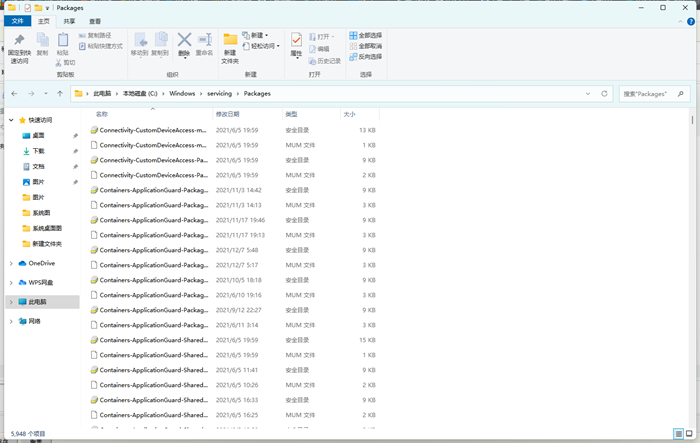Click 反向选择 invert selection option

(x=366, y=57)
